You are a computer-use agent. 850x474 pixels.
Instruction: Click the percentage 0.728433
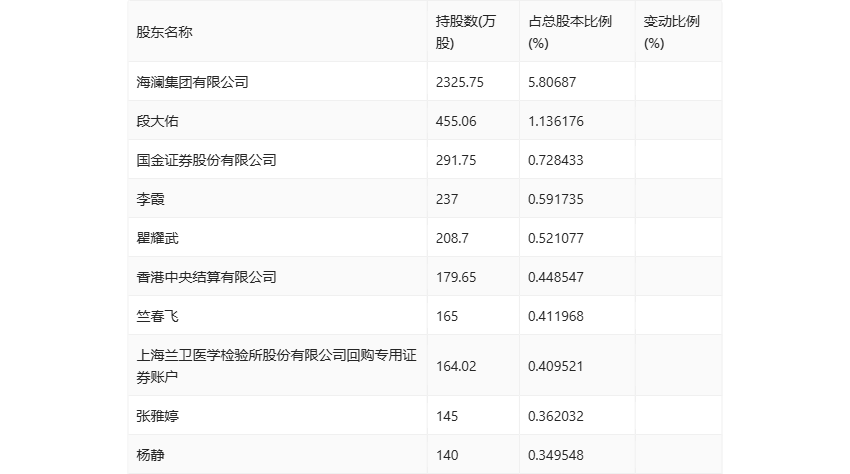(556, 160)
